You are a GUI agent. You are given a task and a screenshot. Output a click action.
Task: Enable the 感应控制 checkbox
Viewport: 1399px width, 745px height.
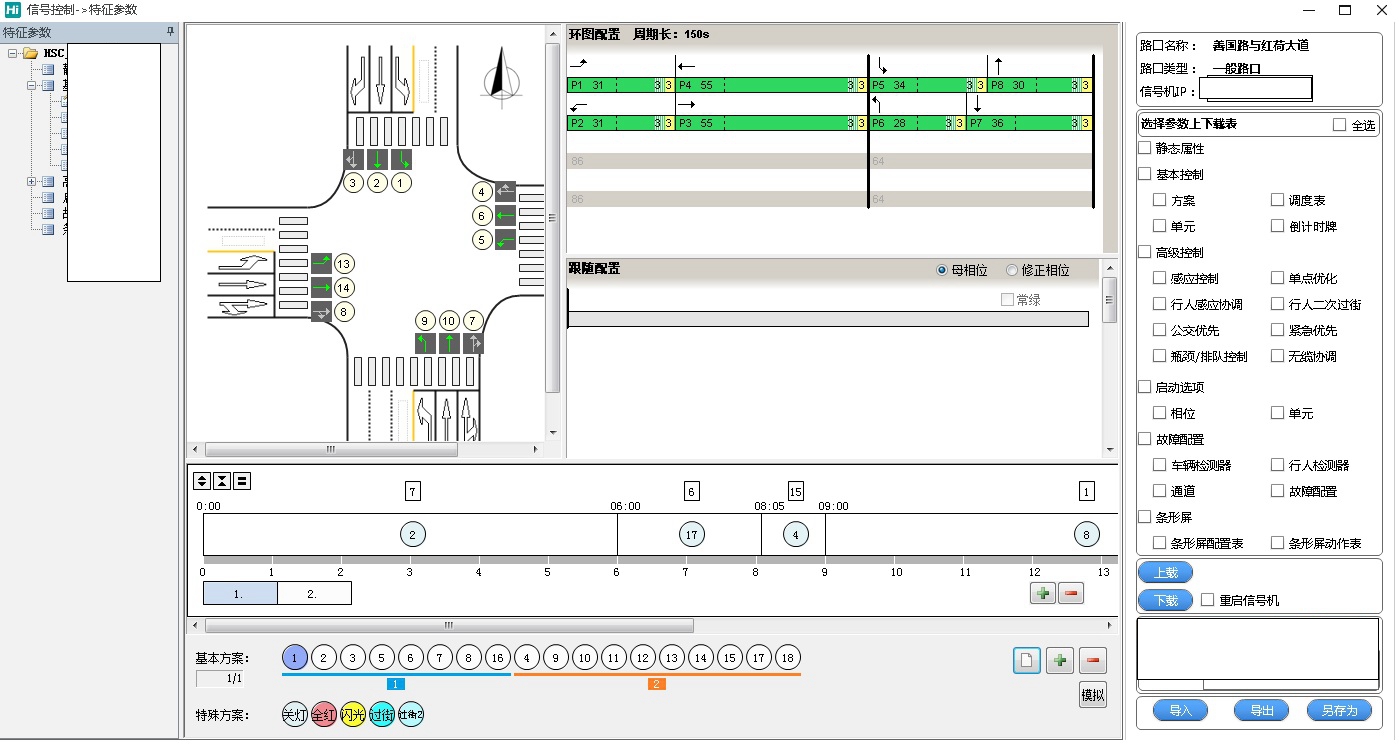pos(1159,278)
